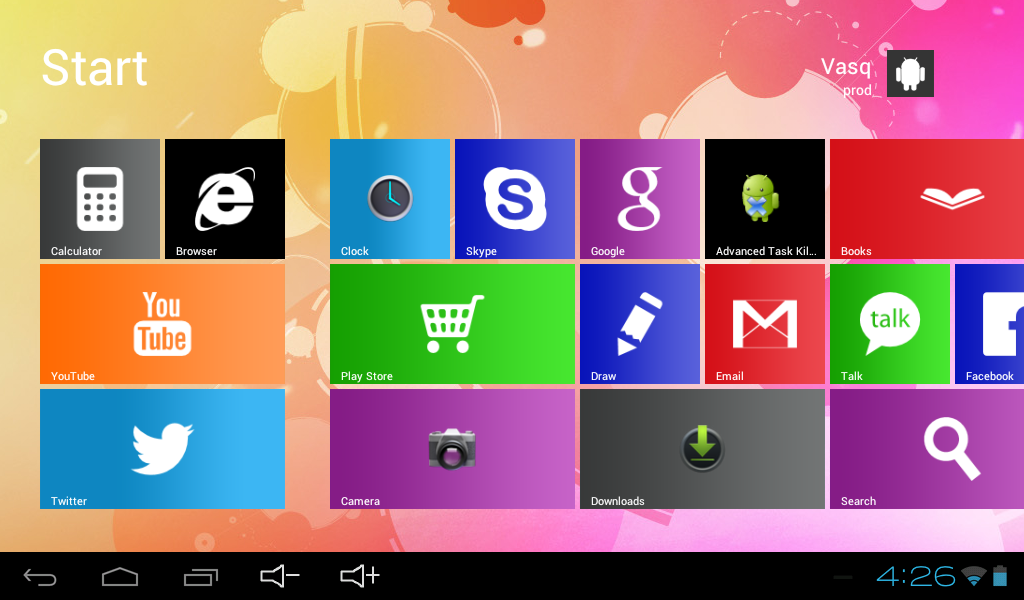Open the Facebook tile

(989, 324)
